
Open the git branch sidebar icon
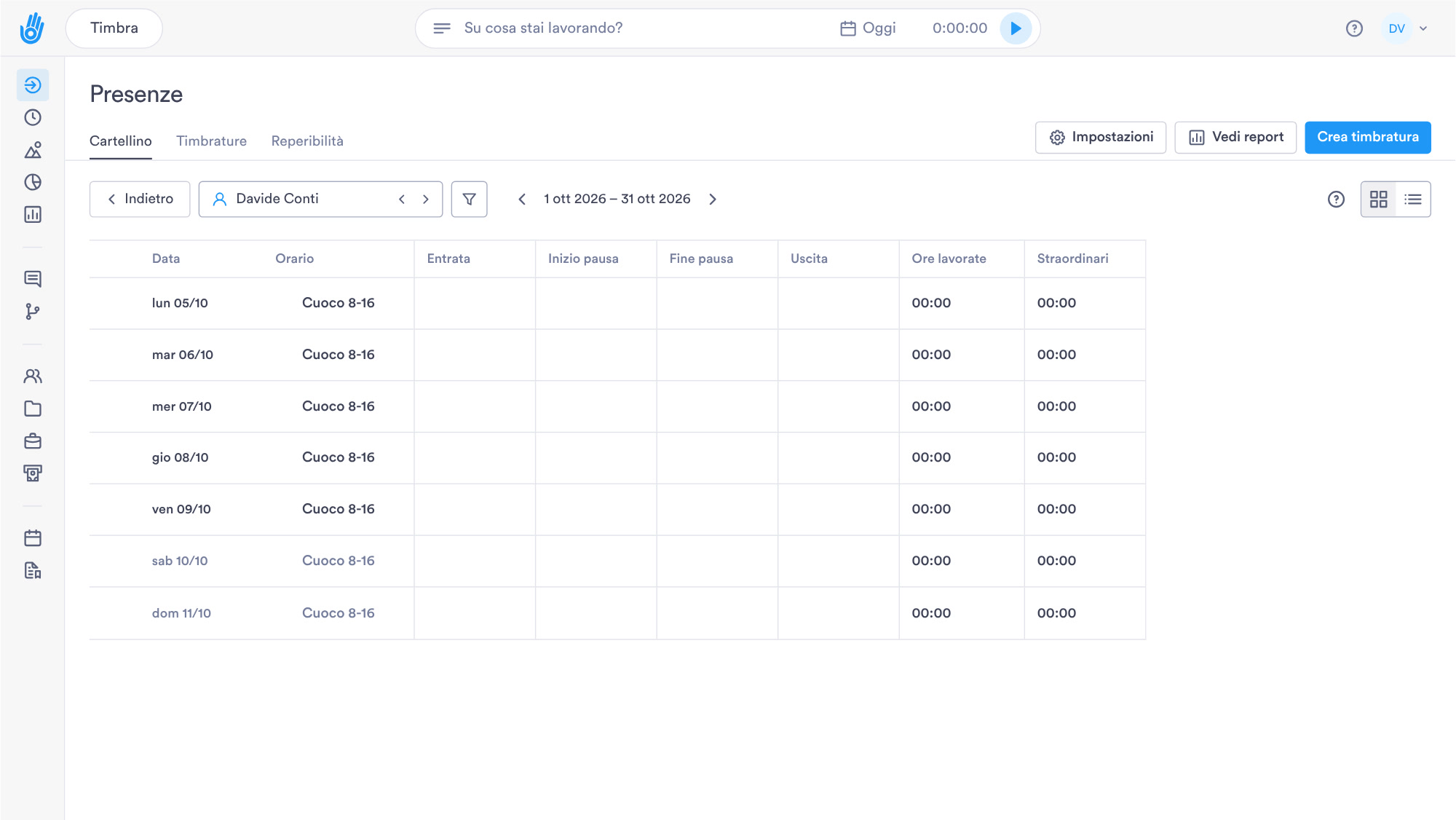[x=33, y=312]
